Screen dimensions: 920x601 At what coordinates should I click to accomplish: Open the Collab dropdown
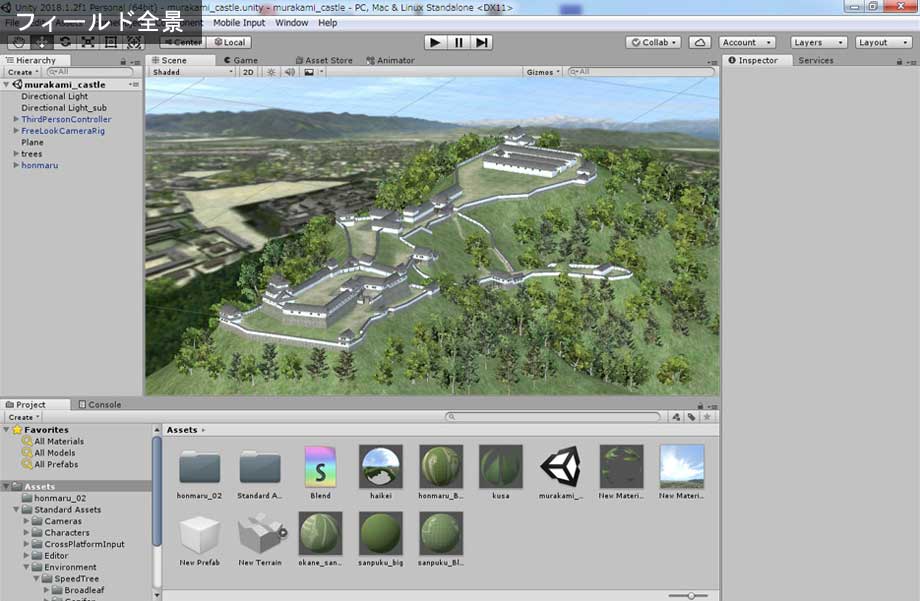tap(654, 42)
